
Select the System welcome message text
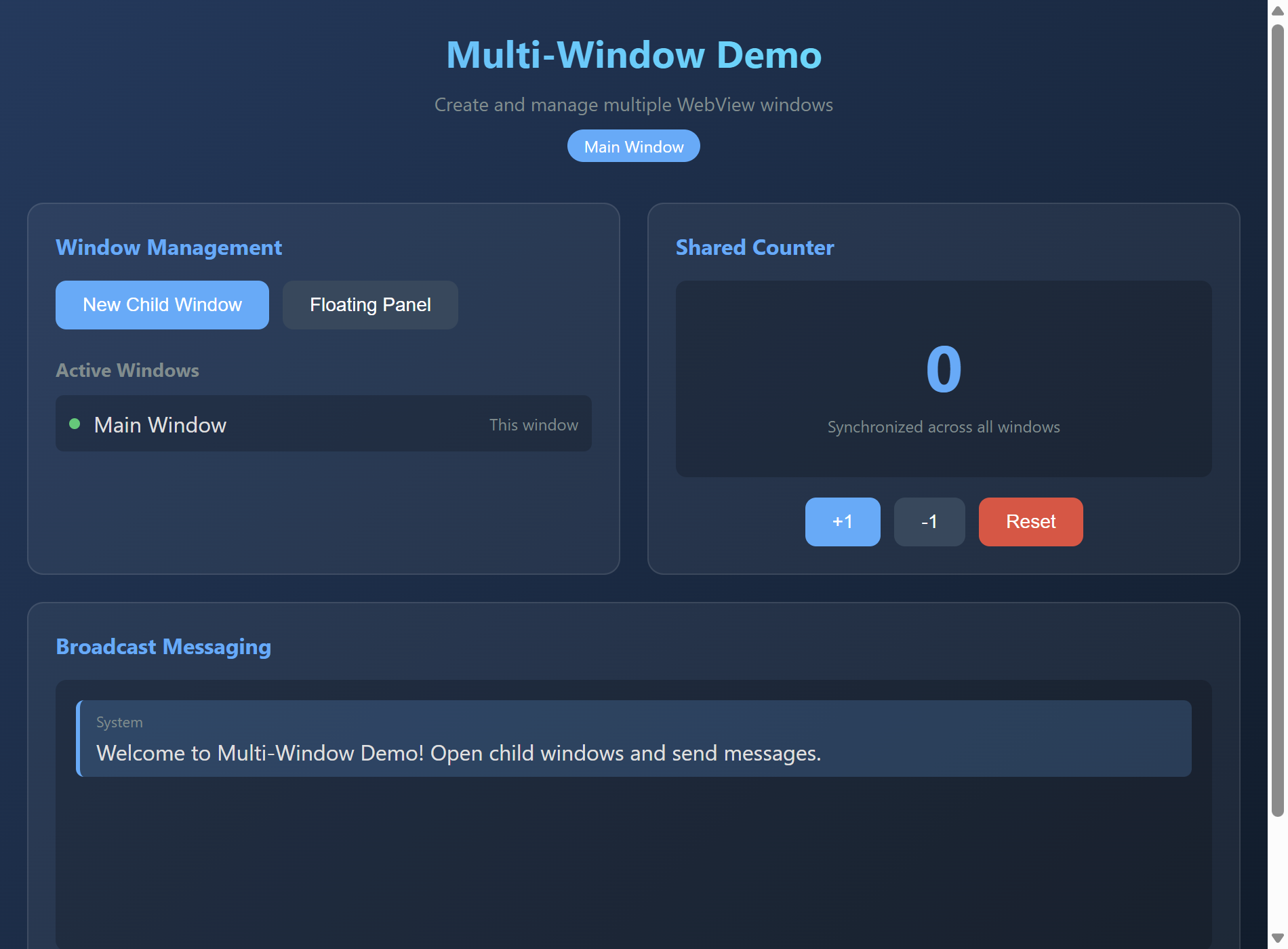pyautogui.click(x=458, y=753)
